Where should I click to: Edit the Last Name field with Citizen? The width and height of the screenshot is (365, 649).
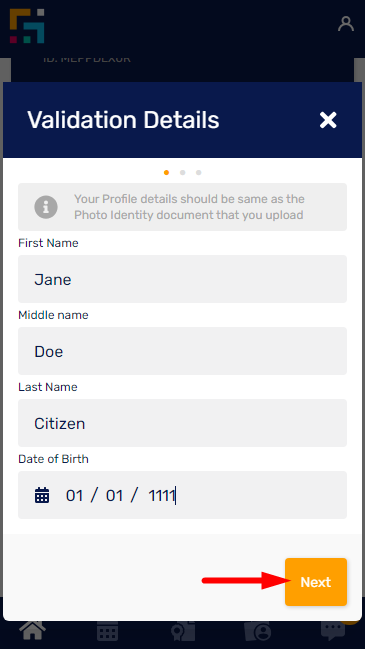tap(182, 423)
